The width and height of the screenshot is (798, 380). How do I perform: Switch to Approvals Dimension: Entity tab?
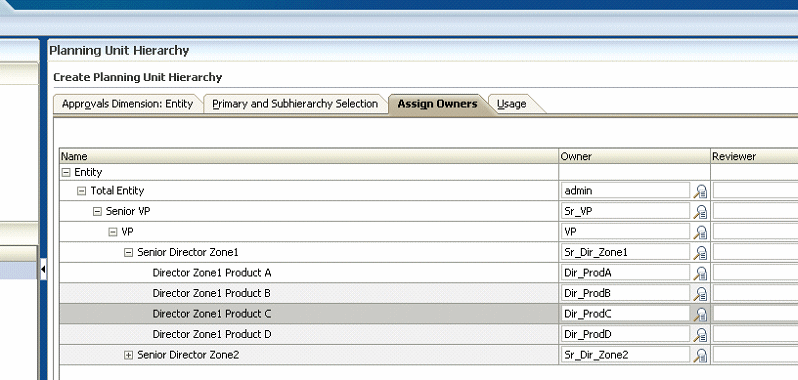pos(127,104)
